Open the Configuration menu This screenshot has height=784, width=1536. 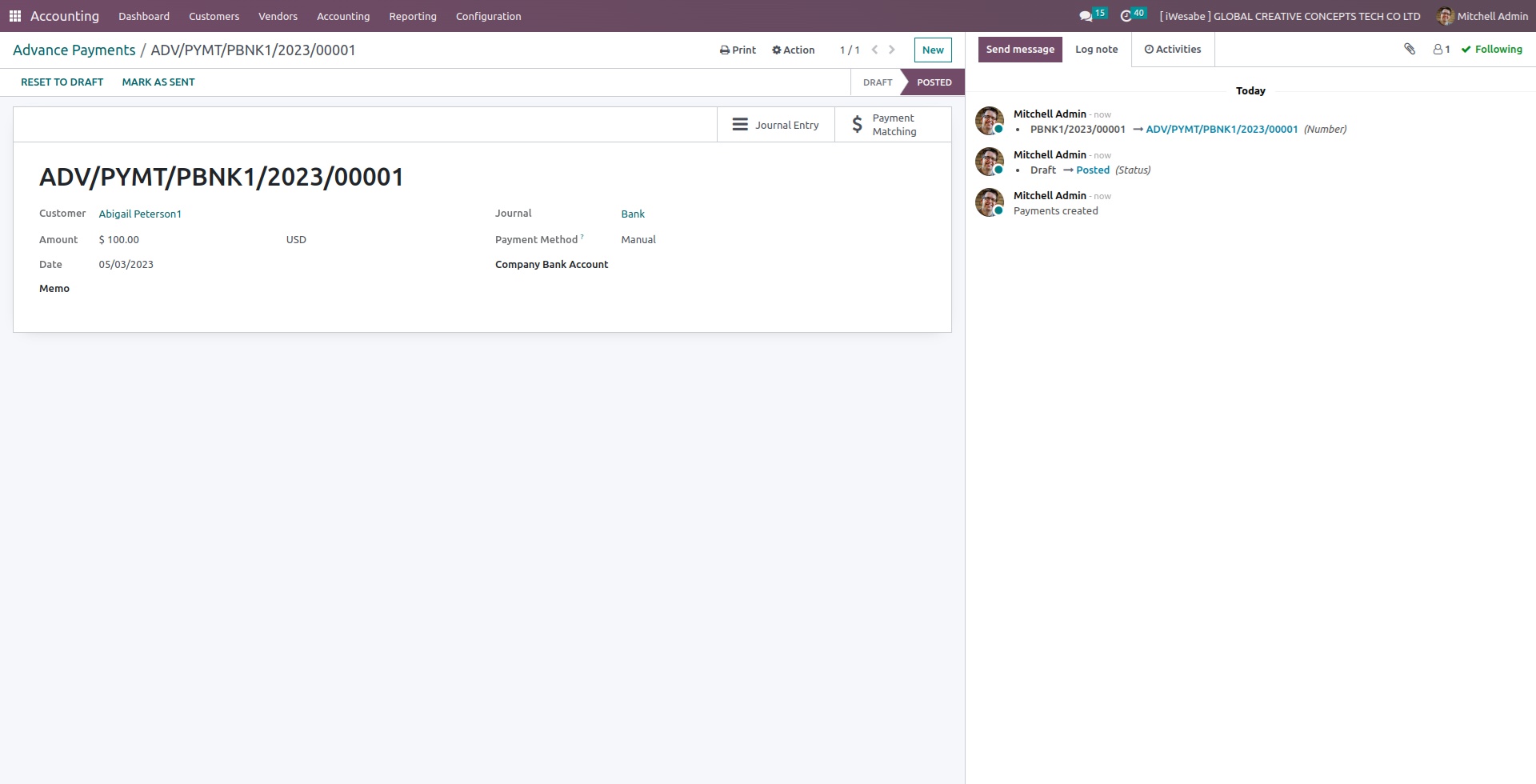488,16
